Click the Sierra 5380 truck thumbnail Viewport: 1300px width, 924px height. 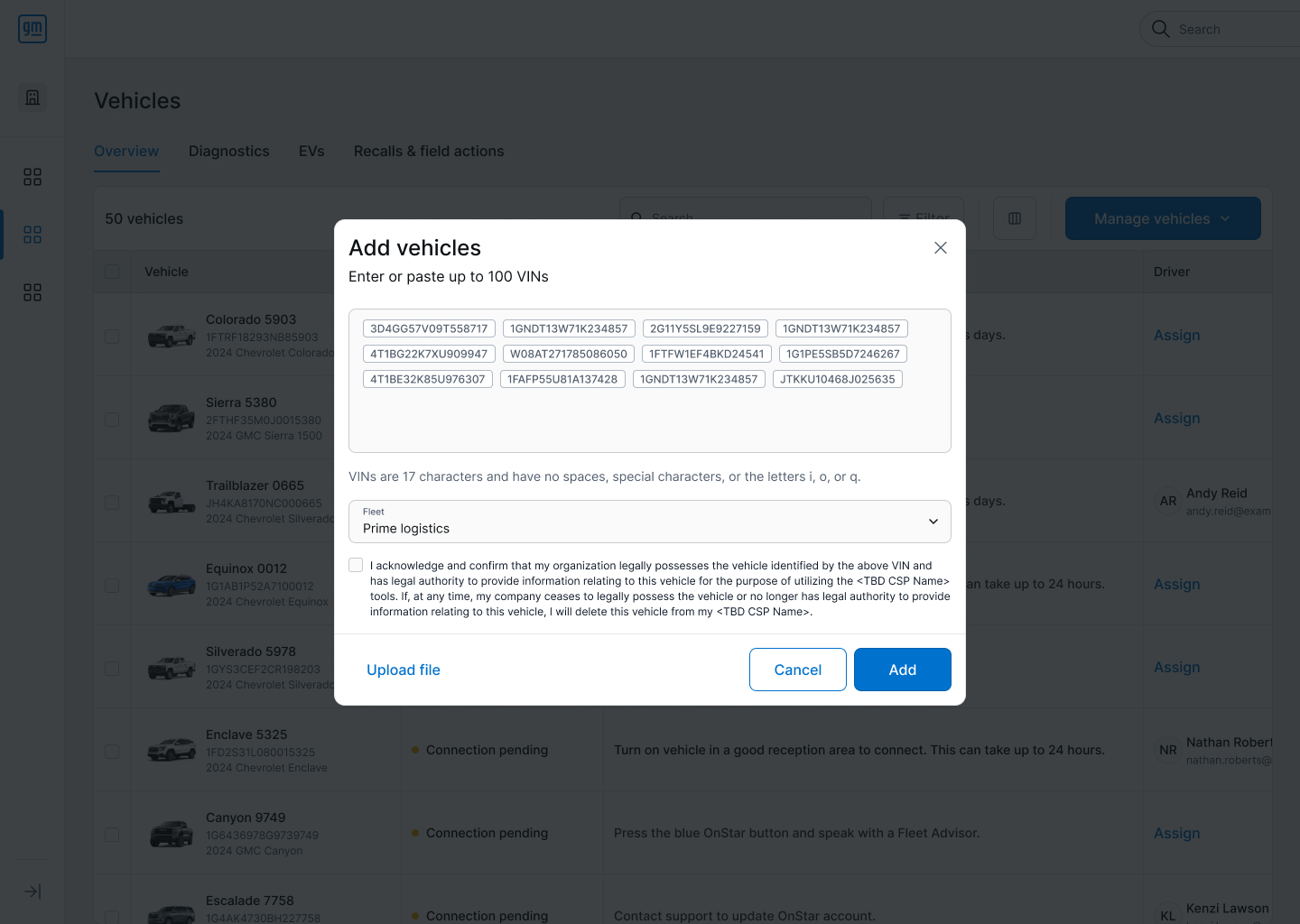point(172,419)
